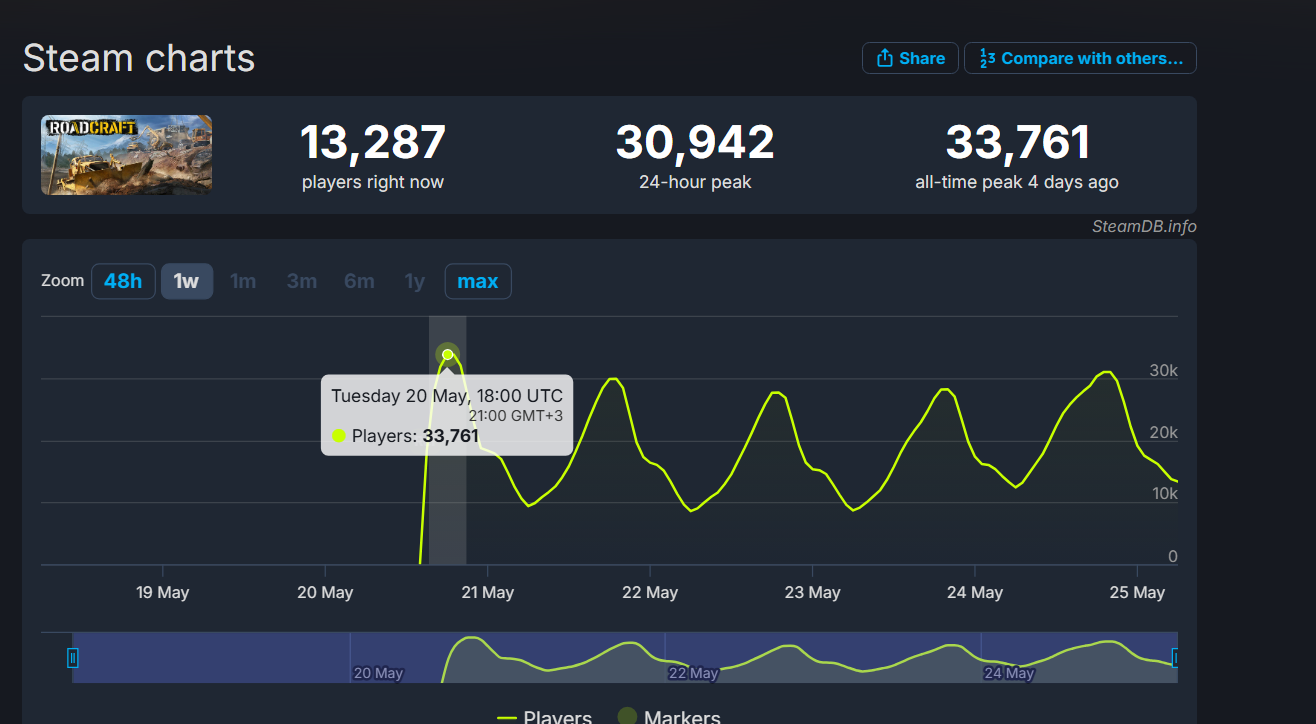Click the '23 May' x-axis label
The height and width of the screenshot is (724, 1316).
pyautogui.click(x=812, y=592)
